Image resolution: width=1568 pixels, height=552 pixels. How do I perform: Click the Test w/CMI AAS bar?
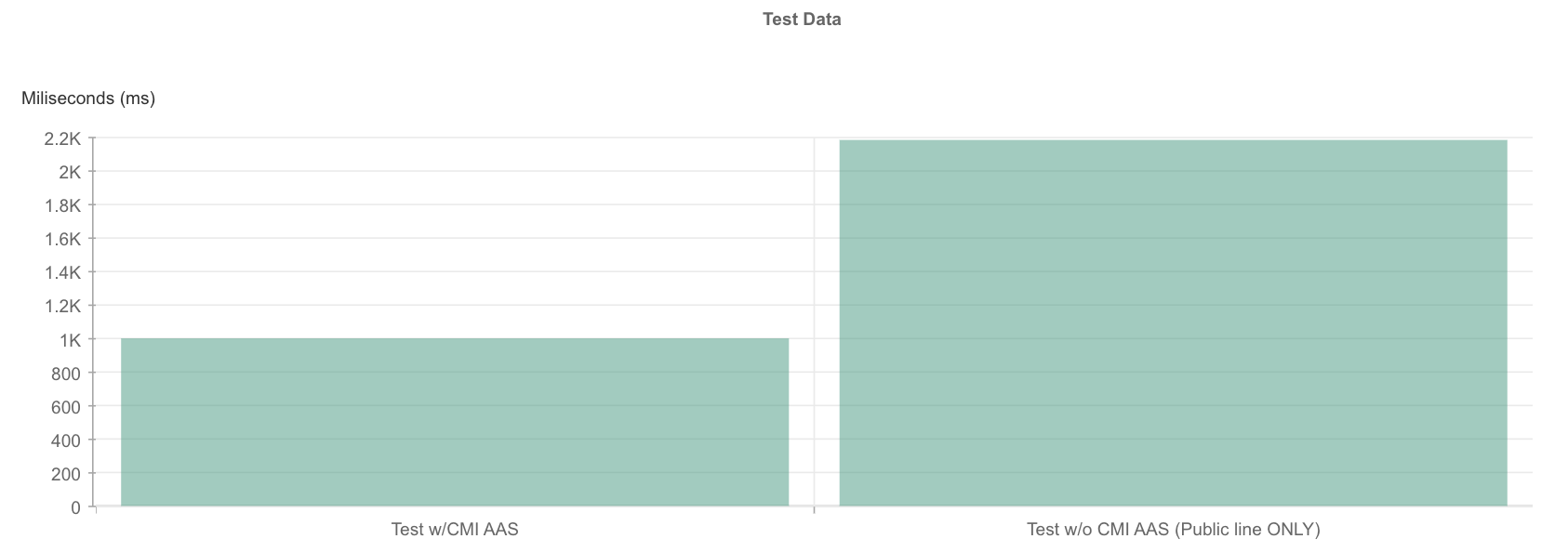click(455, 422)
